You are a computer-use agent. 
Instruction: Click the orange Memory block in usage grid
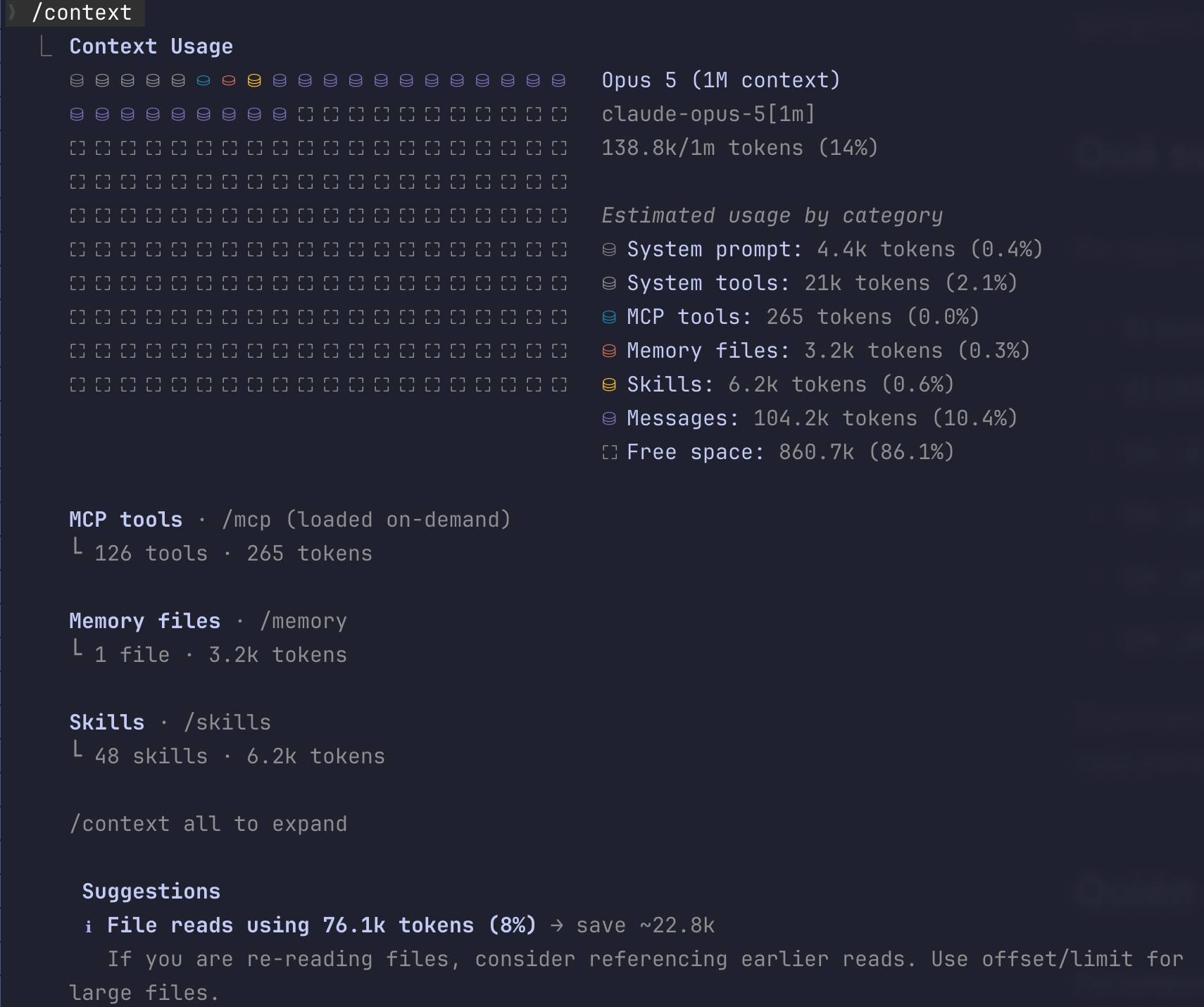[229, 81]
